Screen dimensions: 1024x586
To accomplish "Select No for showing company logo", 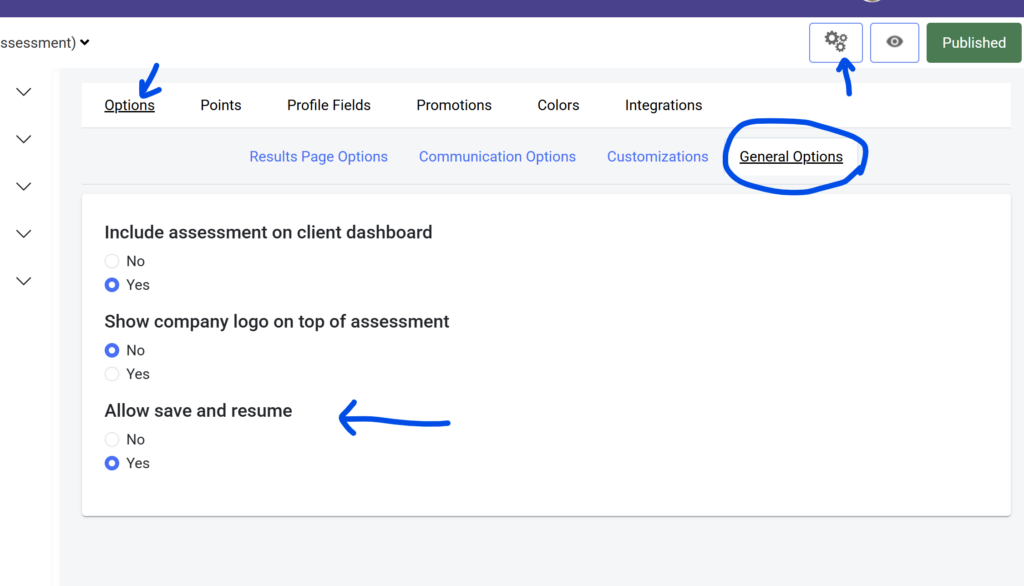I will tap(112, 350).
